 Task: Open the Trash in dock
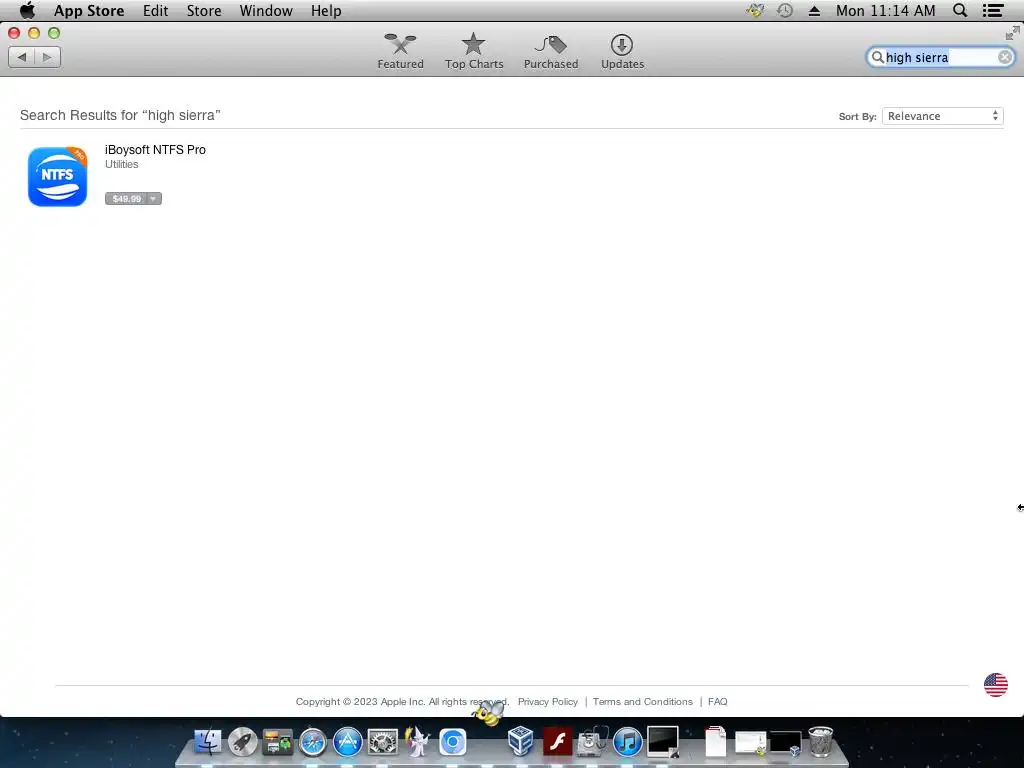point(820,741)
